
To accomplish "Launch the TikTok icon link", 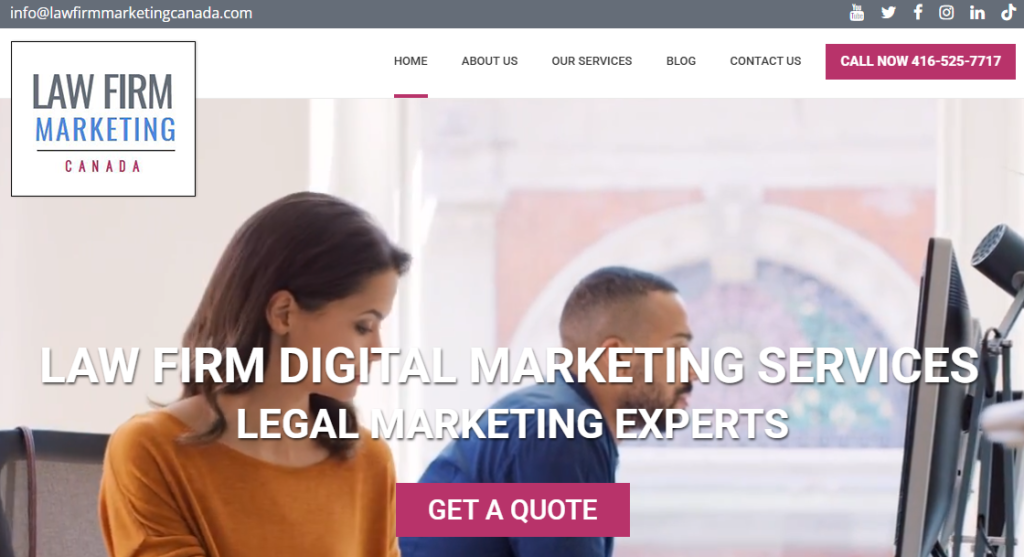I will 1008,12.
